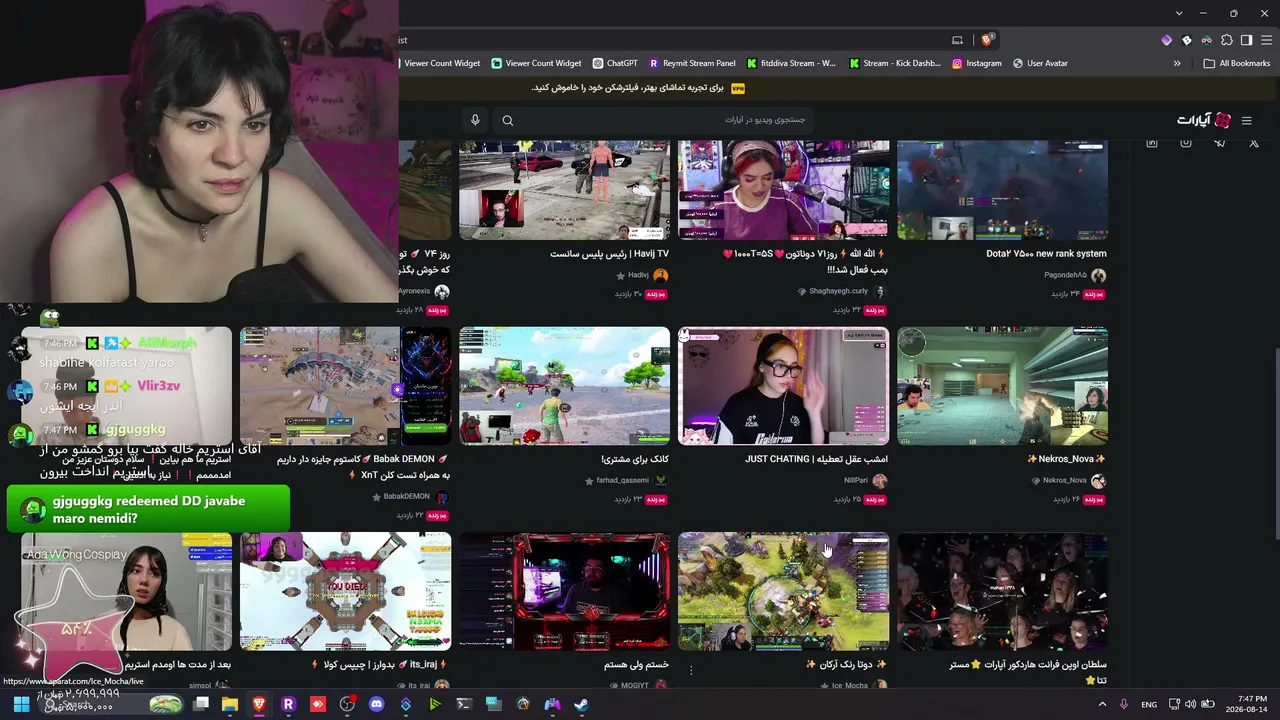
Task: Open the Havij TV stream thumbnail
Action: [x=564, y=190]
